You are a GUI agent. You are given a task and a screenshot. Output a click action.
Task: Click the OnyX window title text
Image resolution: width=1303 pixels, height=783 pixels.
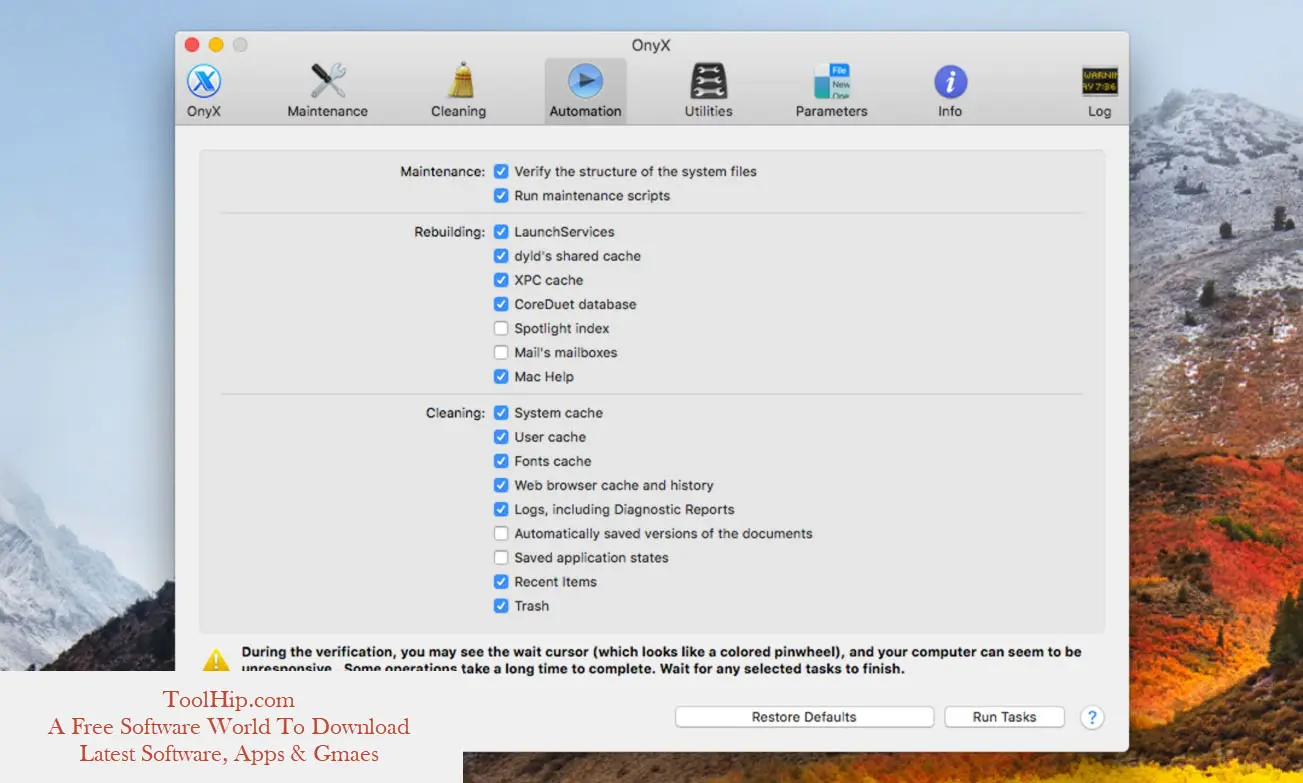click(651, 45)
